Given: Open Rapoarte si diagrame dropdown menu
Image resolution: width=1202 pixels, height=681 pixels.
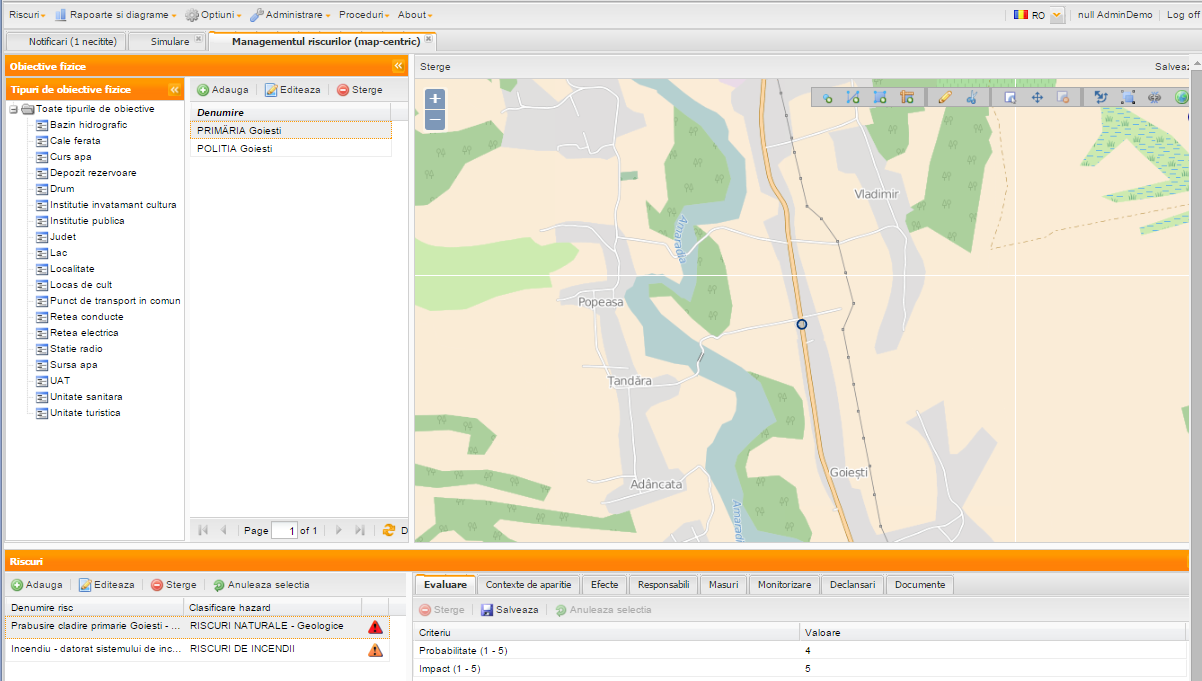Looking at the screenshot, I should pyautogui.click(x=115, y=15).
